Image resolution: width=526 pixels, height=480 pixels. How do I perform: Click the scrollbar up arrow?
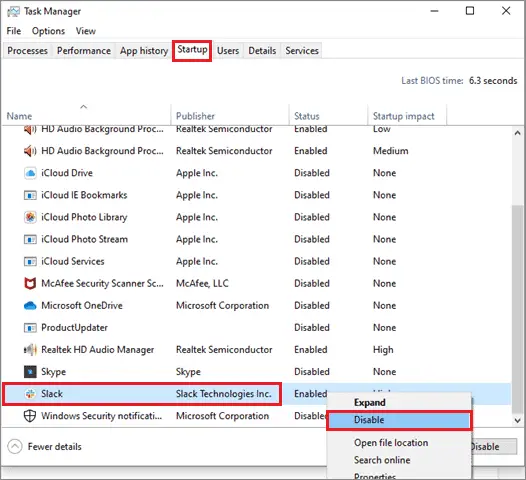coord(518,133)
